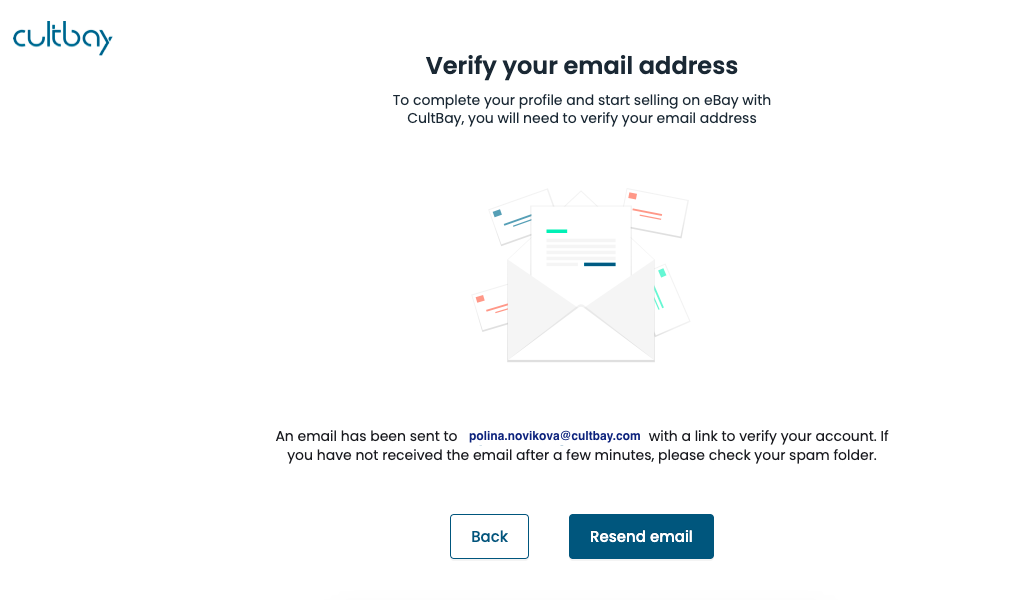
Task: Click the blue square on top-left card
Action: 497,213
